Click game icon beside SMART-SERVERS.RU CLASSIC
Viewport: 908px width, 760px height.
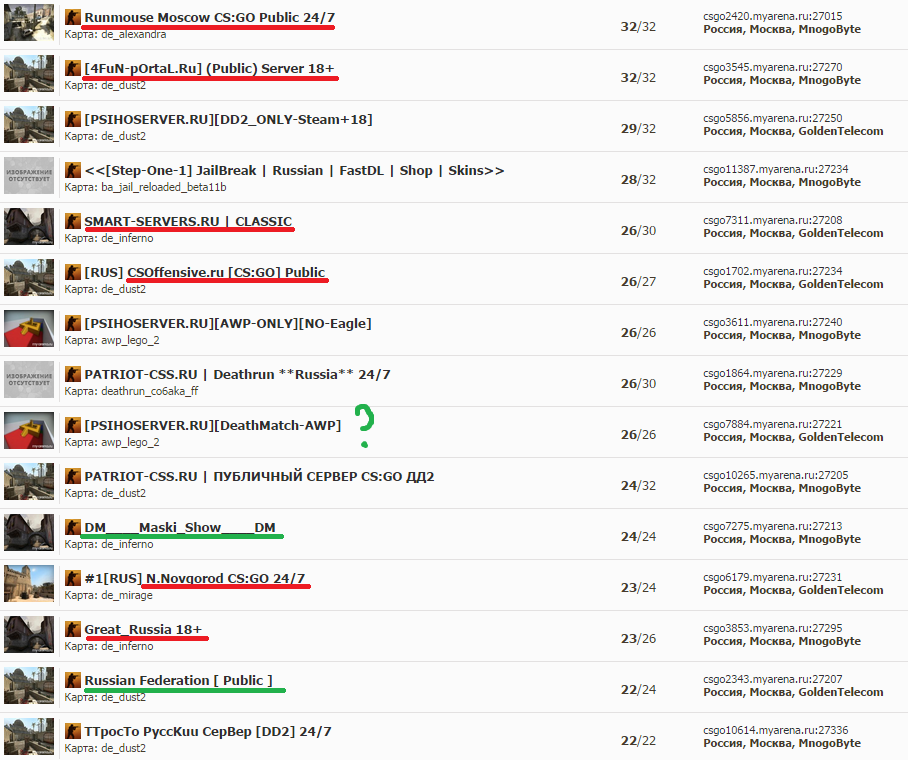coord(73,221)
